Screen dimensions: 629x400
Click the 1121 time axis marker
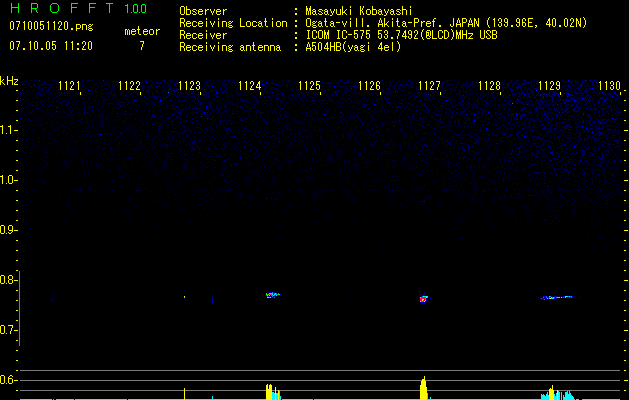69,86
